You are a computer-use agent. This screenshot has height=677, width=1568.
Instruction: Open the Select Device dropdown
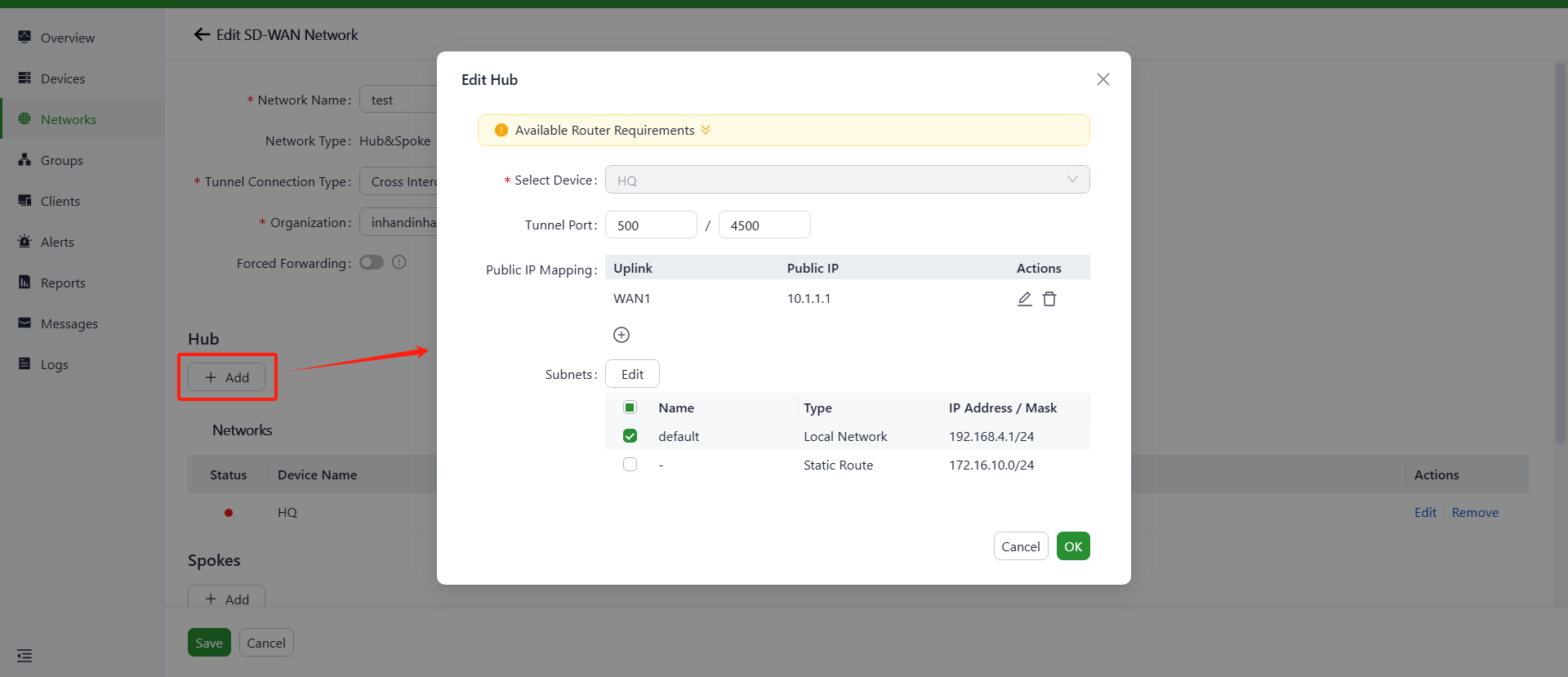point(846,180)
